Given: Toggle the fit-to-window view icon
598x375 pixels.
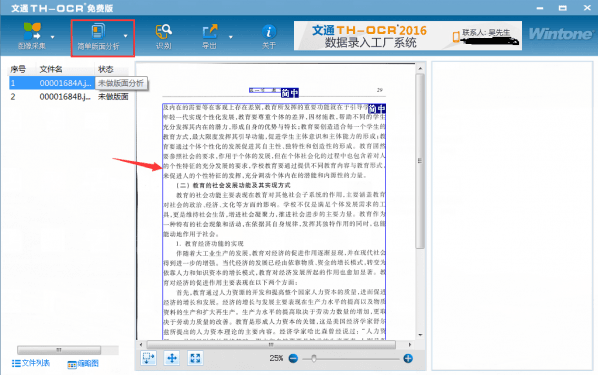Looking at the screenshot, I should 195,358.
